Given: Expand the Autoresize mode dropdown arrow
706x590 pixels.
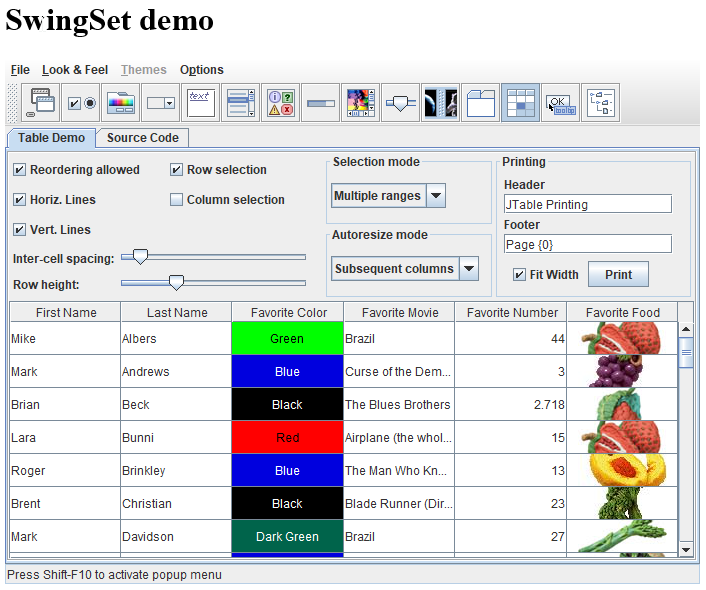Looking at the screenshot, I should [469, 268].
